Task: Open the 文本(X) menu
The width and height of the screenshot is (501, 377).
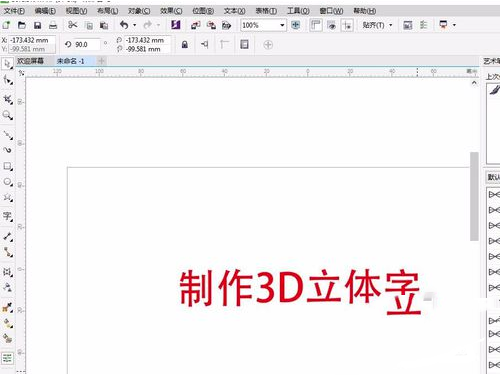Action: tap(234, 11)
